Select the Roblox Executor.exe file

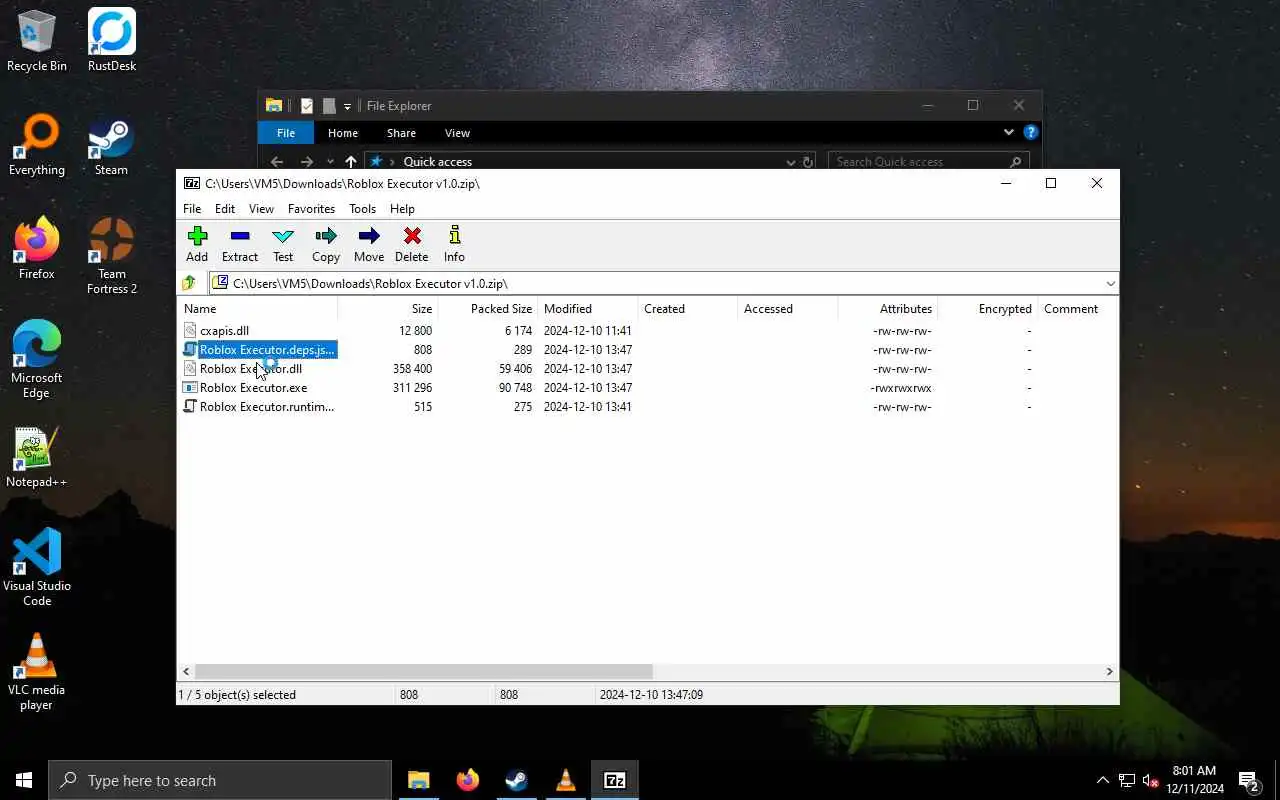(x=253, y=388)
